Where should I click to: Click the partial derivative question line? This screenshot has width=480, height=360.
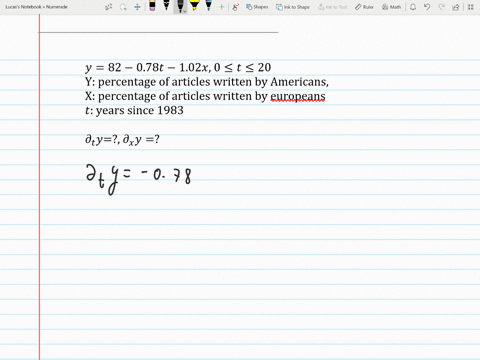tap(122, 139)
